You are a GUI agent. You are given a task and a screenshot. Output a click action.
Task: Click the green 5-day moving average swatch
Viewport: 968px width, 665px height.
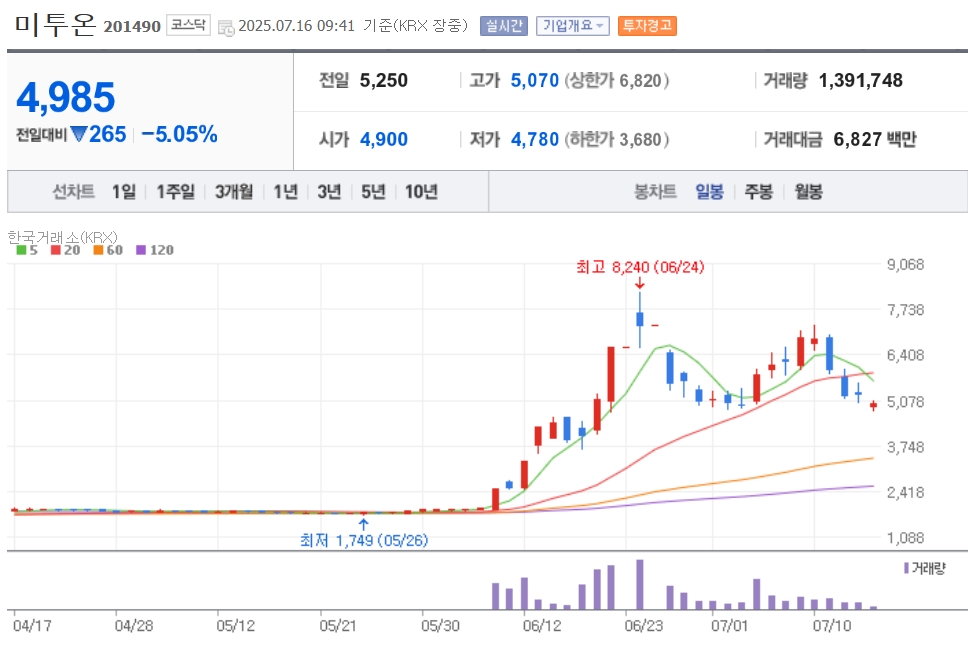(x=21, y=250)
